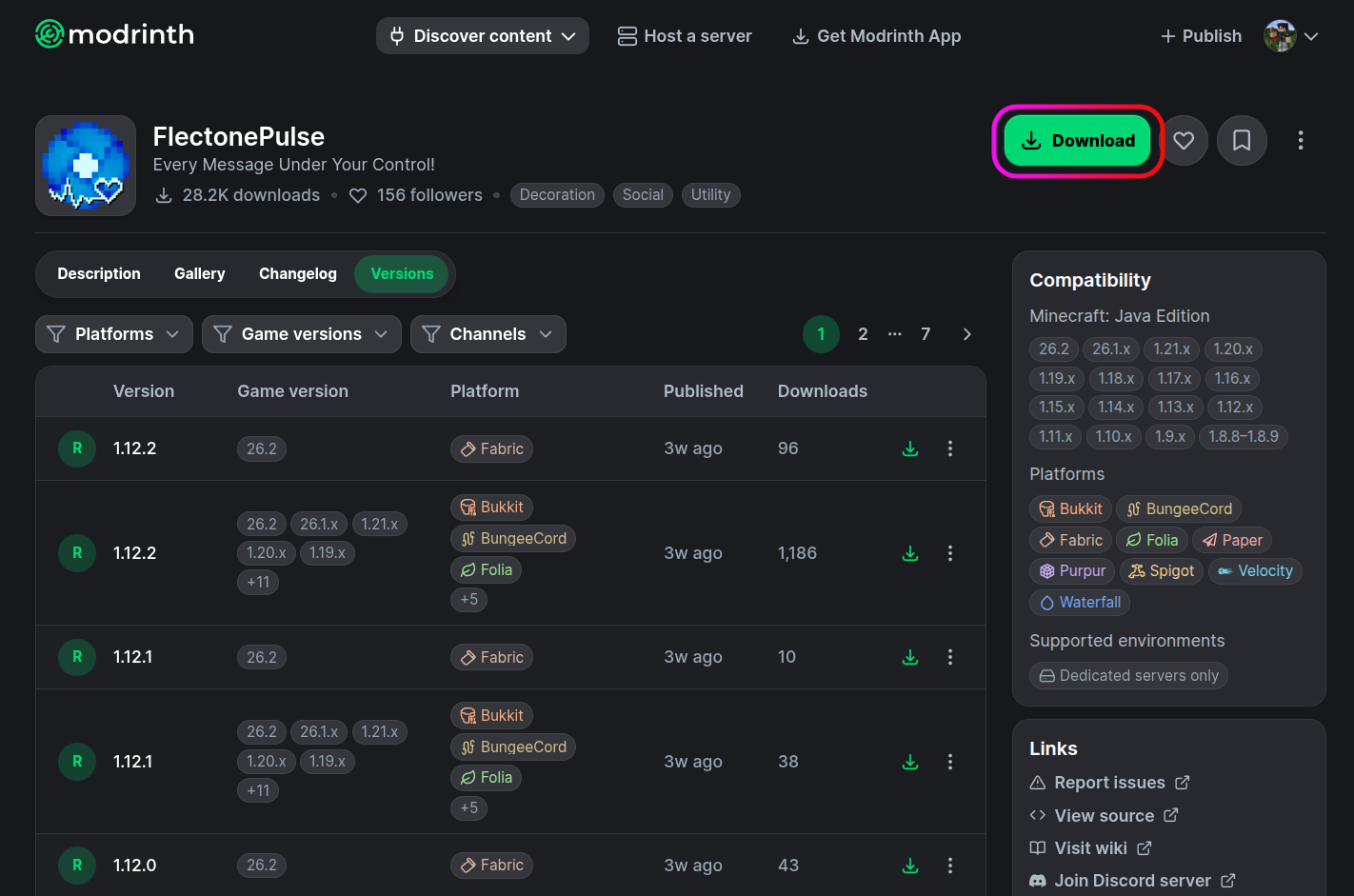Open options for the 1.12.0 version row

(x=950, y=866)
